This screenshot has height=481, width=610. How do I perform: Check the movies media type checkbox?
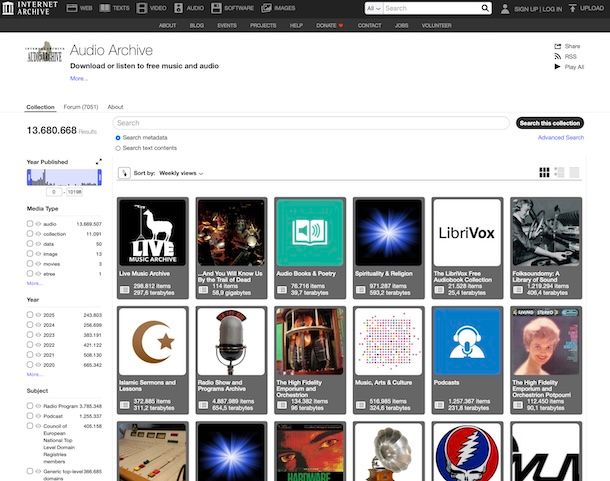coord(30,263)
